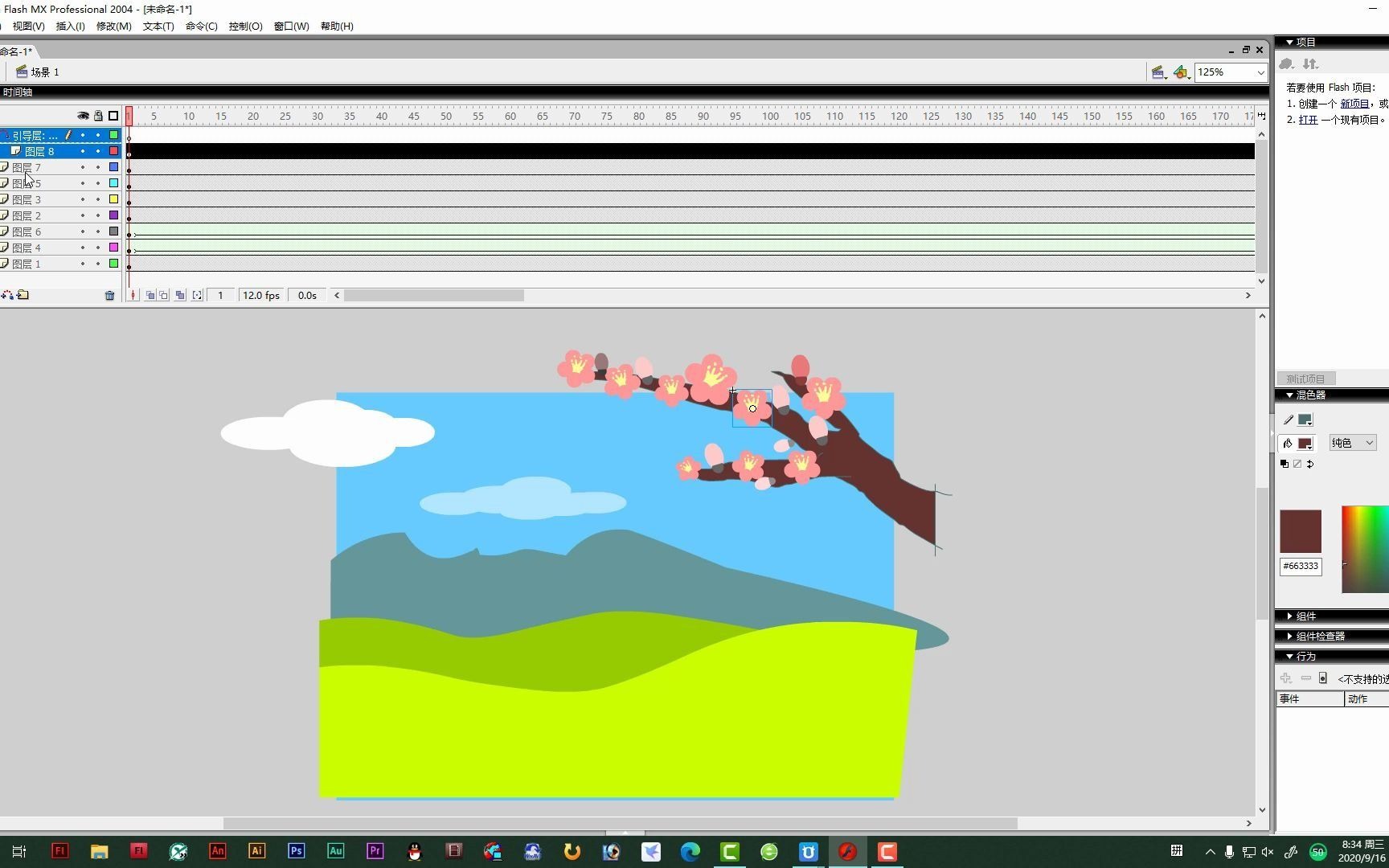The width and height of the screenshot is (1389, 868).
Task: Click the insert layer folder icon
Action: point(23,295)
